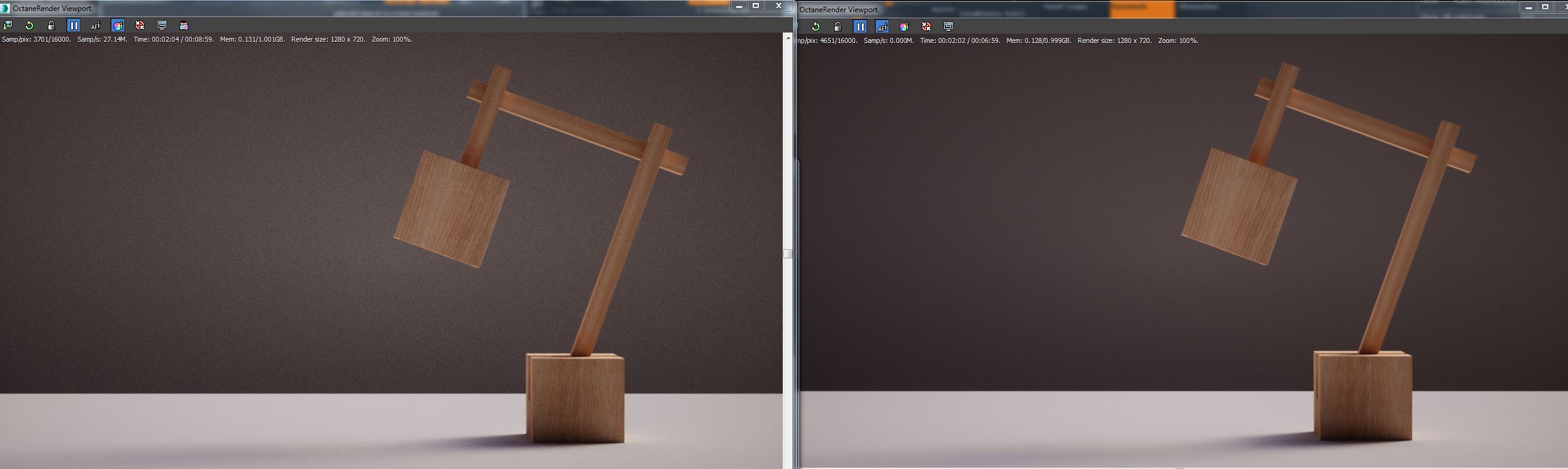The width and height of the screenshot is (1568, 469).
Task: Activate material picker in the 4651-sample viewport
Action: click(926, 26)
